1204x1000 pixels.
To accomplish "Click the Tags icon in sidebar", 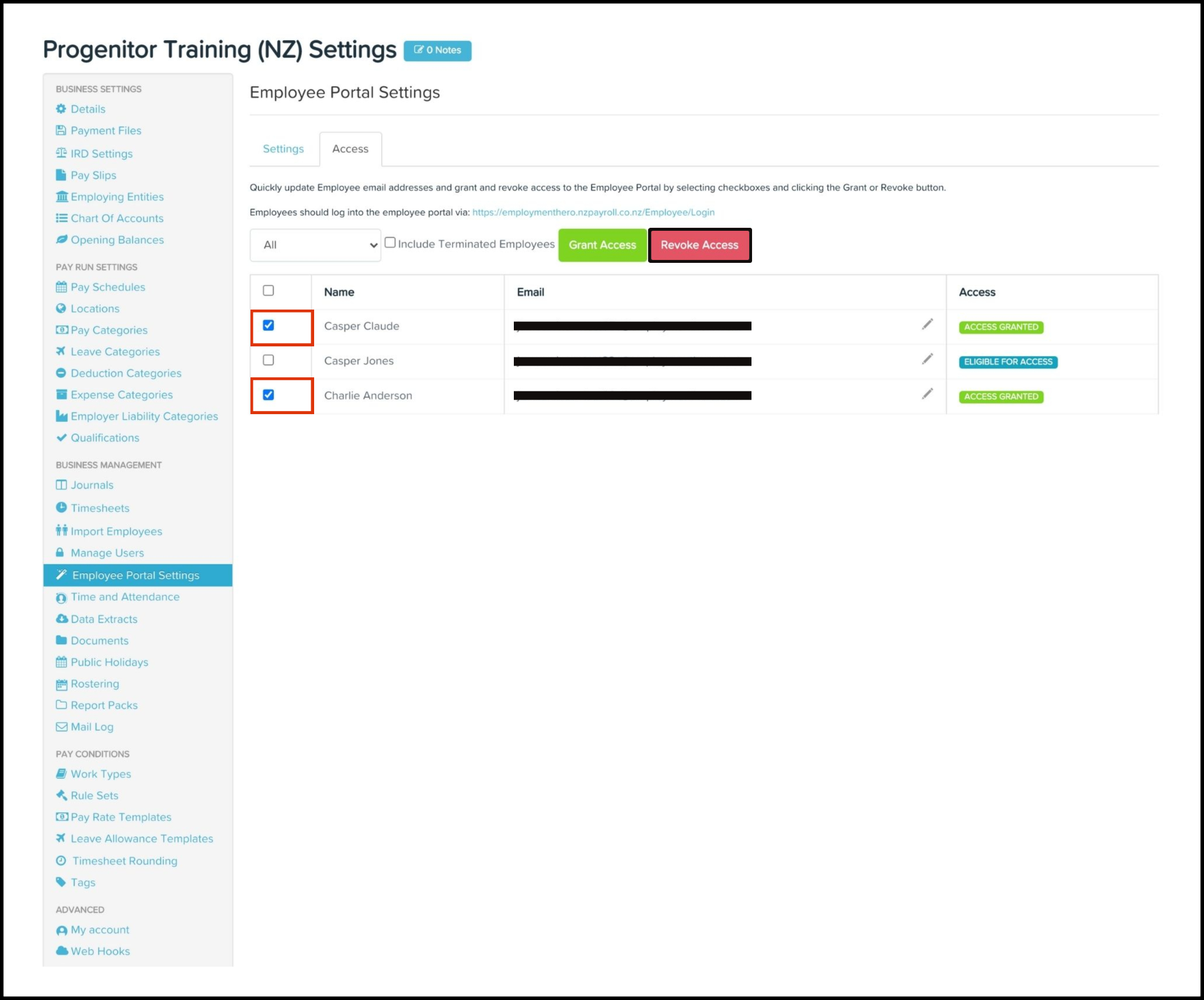I will pyautogui.click(x=61, y=881).
